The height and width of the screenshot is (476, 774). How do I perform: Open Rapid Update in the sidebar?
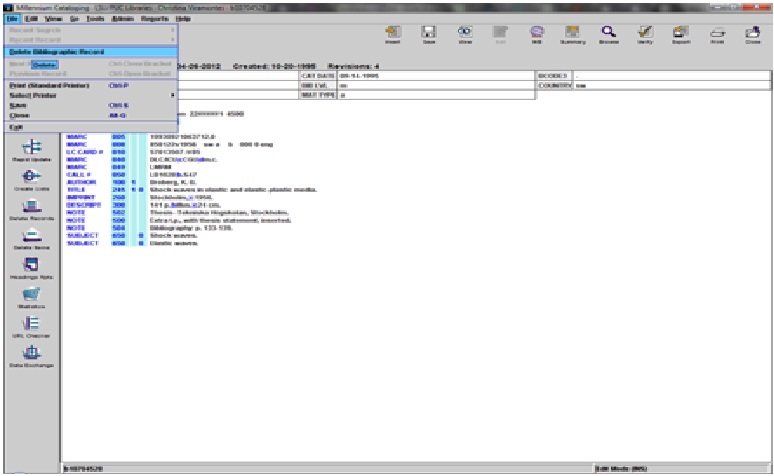pyautogui.click(x=30, y=150)
